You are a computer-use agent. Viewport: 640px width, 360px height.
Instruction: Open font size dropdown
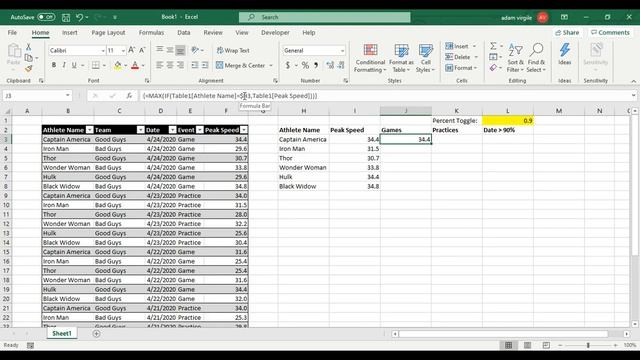[123, 51]
